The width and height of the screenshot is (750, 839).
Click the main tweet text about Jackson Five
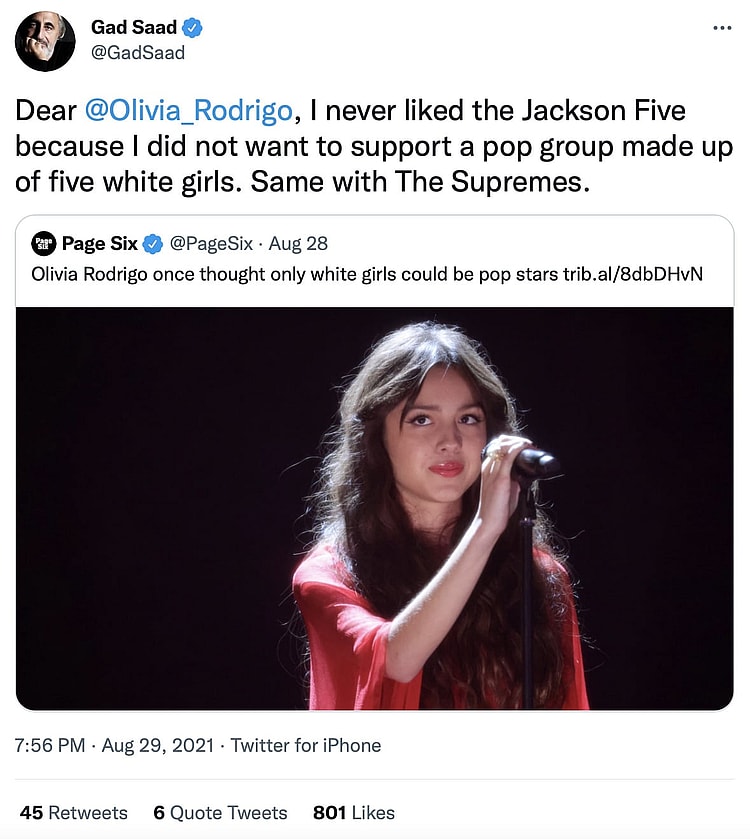(x=375, y=147)
